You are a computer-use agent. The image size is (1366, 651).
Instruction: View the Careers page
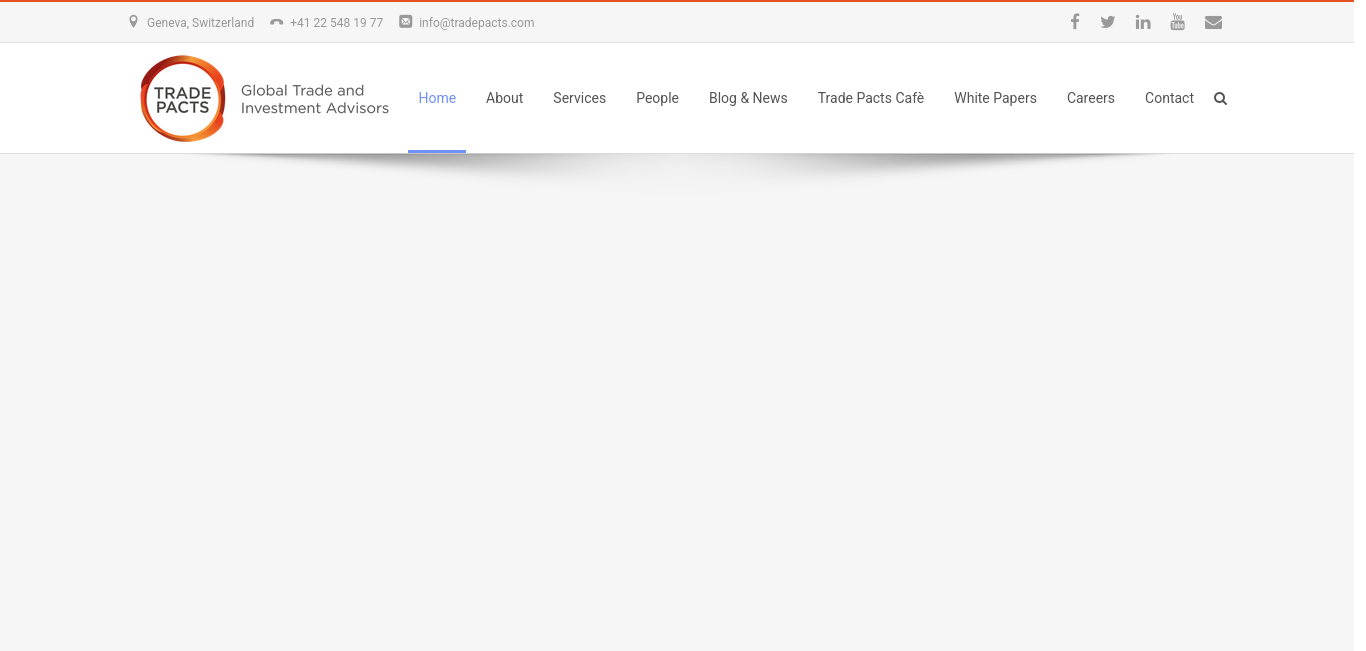pyautogui.click(x=1090, y=98)
